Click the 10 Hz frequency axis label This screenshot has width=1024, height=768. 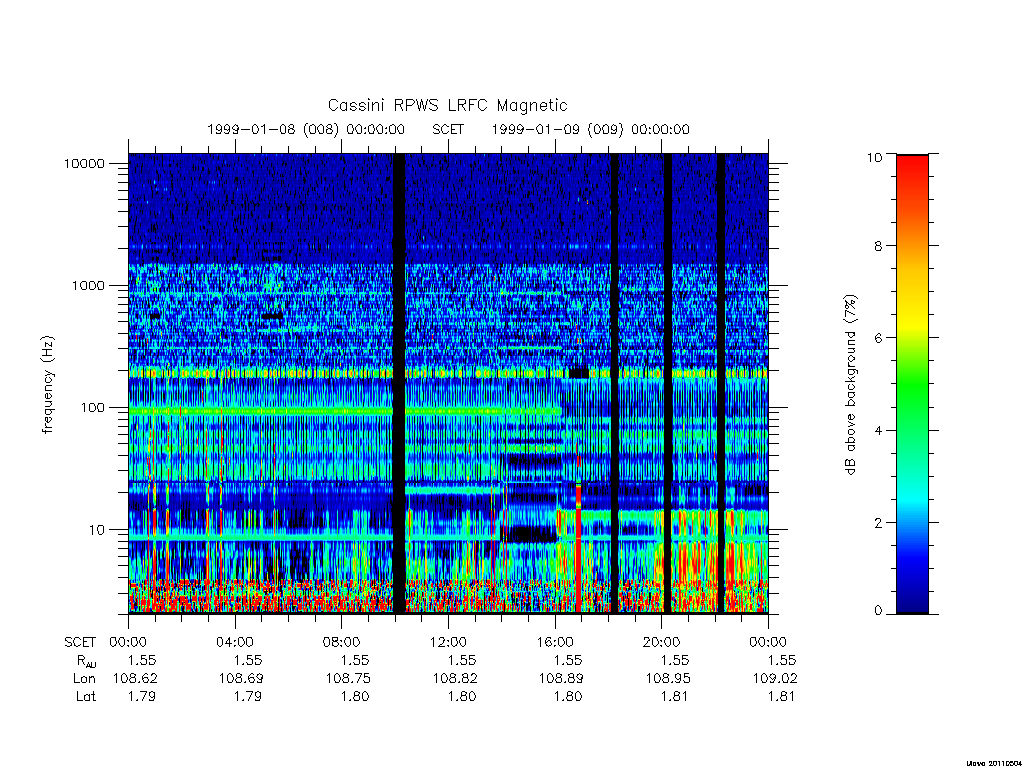point(97,530)
